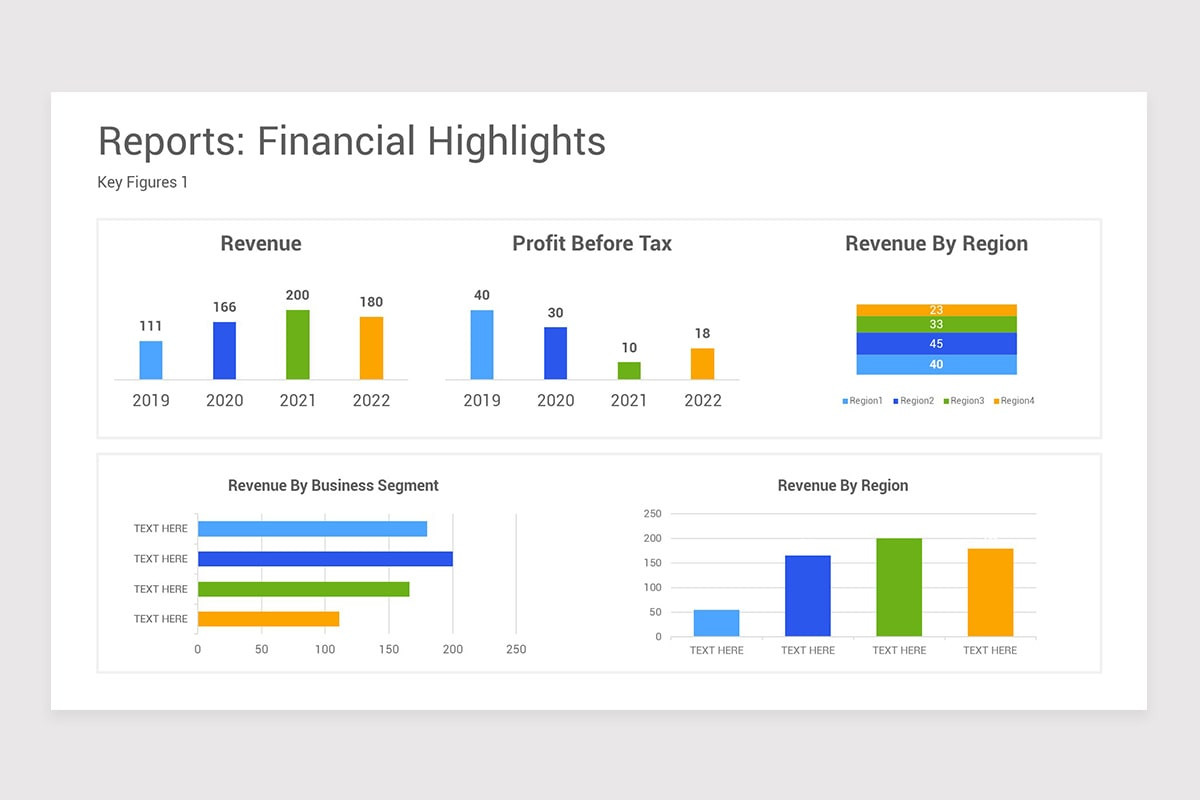The image size is (1200, 800).
Task: Select the blue 2019 Revenue bar
Action: click(151, 360)
